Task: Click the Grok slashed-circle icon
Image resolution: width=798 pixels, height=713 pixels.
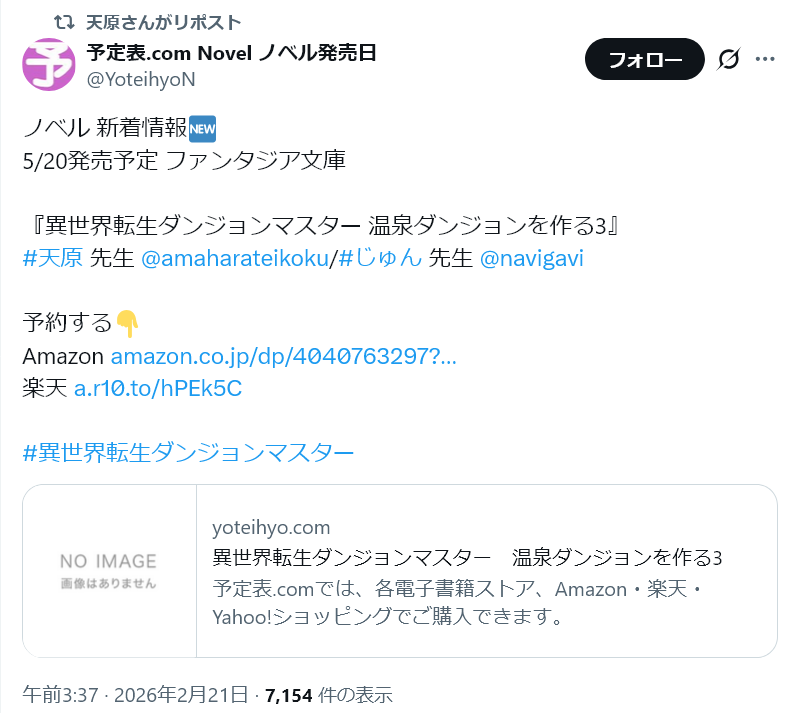Action: 728,59
